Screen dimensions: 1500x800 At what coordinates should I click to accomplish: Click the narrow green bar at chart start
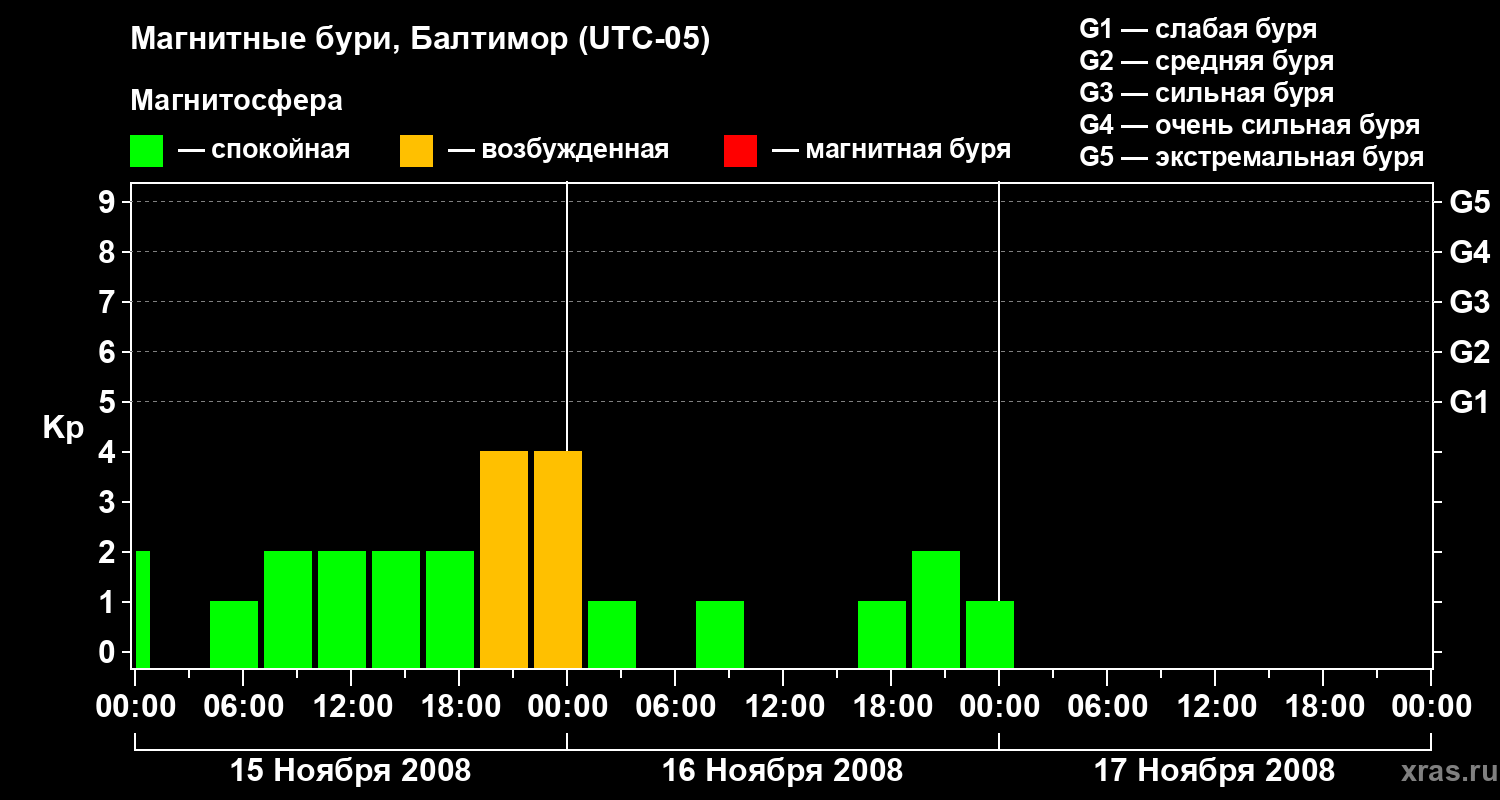point(143,608)
